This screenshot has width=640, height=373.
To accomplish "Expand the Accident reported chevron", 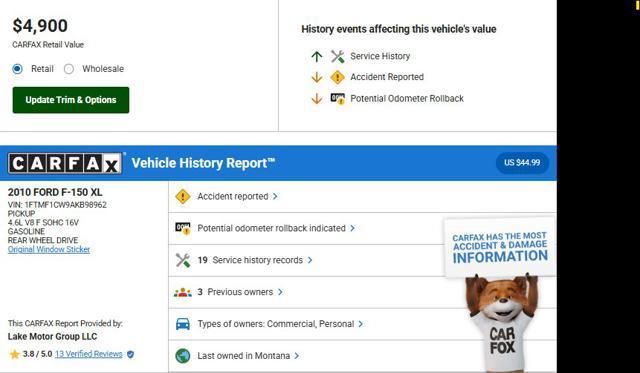I will [x=276, y=196].
